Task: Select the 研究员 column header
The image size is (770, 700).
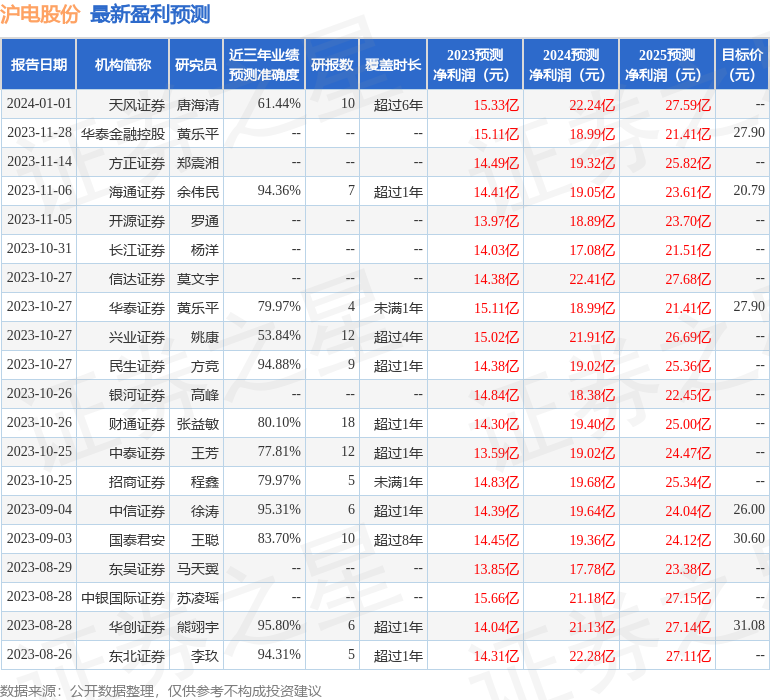Action: coord(196,65)
